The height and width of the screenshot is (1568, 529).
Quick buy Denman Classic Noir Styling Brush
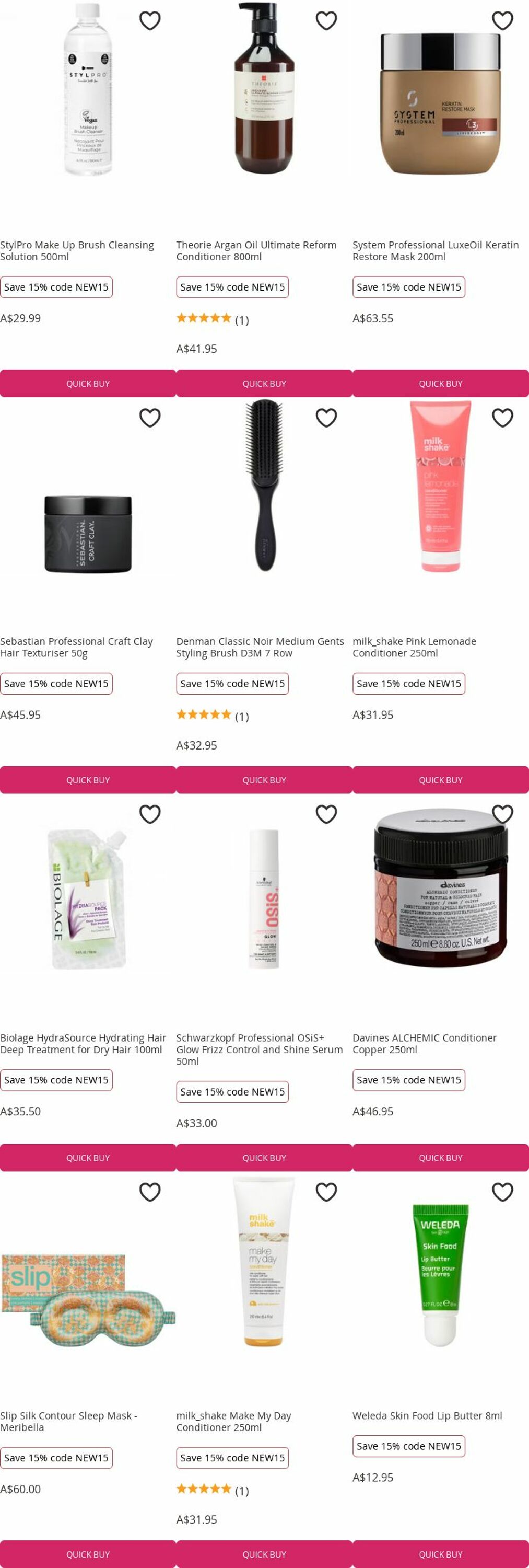click(264, 780)
